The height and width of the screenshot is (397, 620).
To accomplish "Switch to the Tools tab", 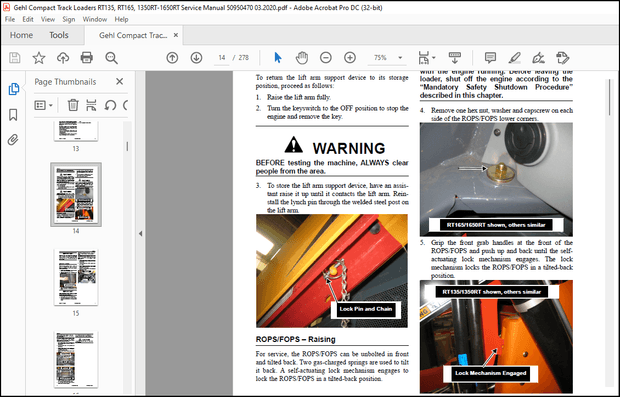I will [x=59, y=35].
